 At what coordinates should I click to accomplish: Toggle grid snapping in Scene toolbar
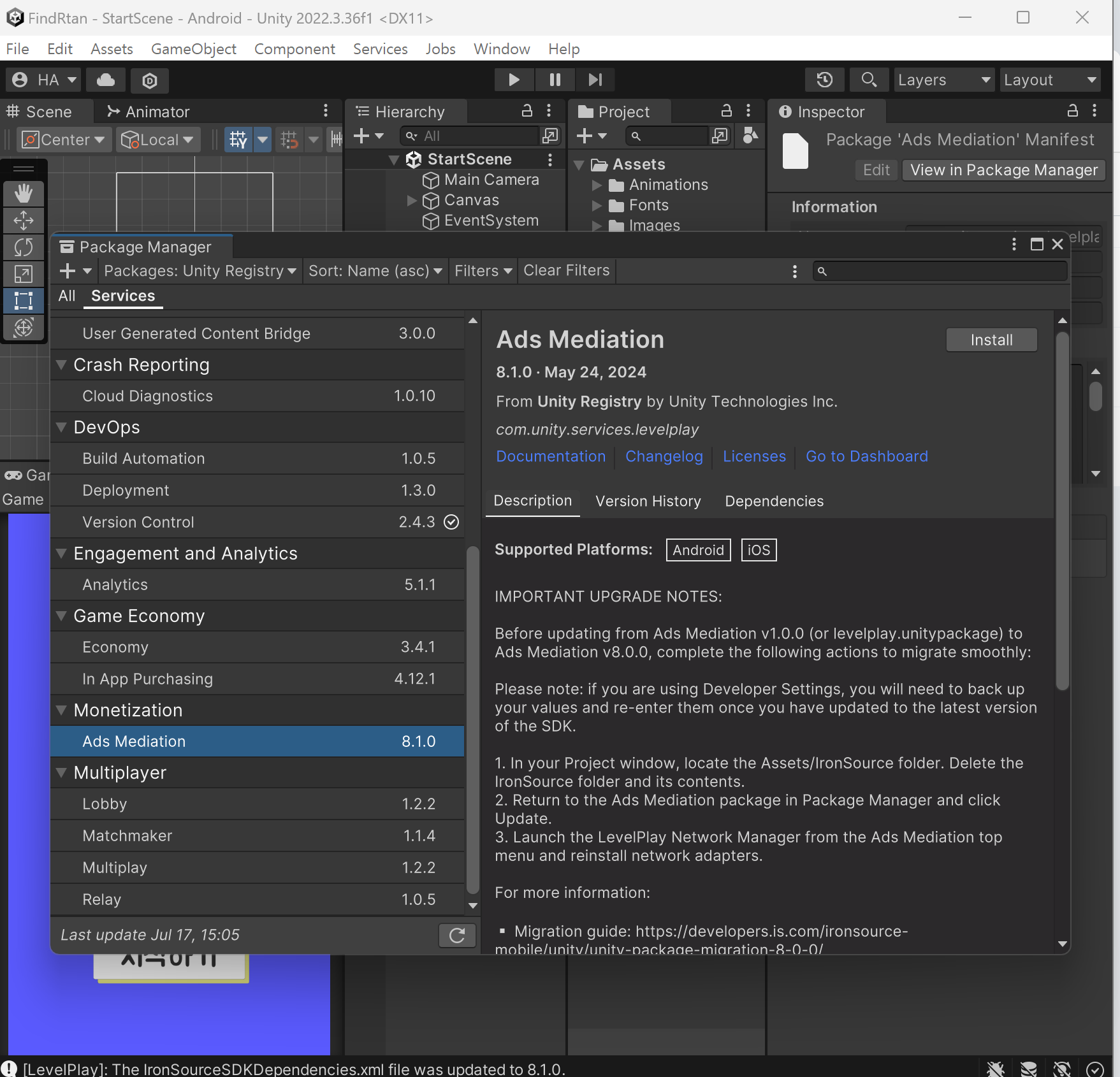point(289,140)
